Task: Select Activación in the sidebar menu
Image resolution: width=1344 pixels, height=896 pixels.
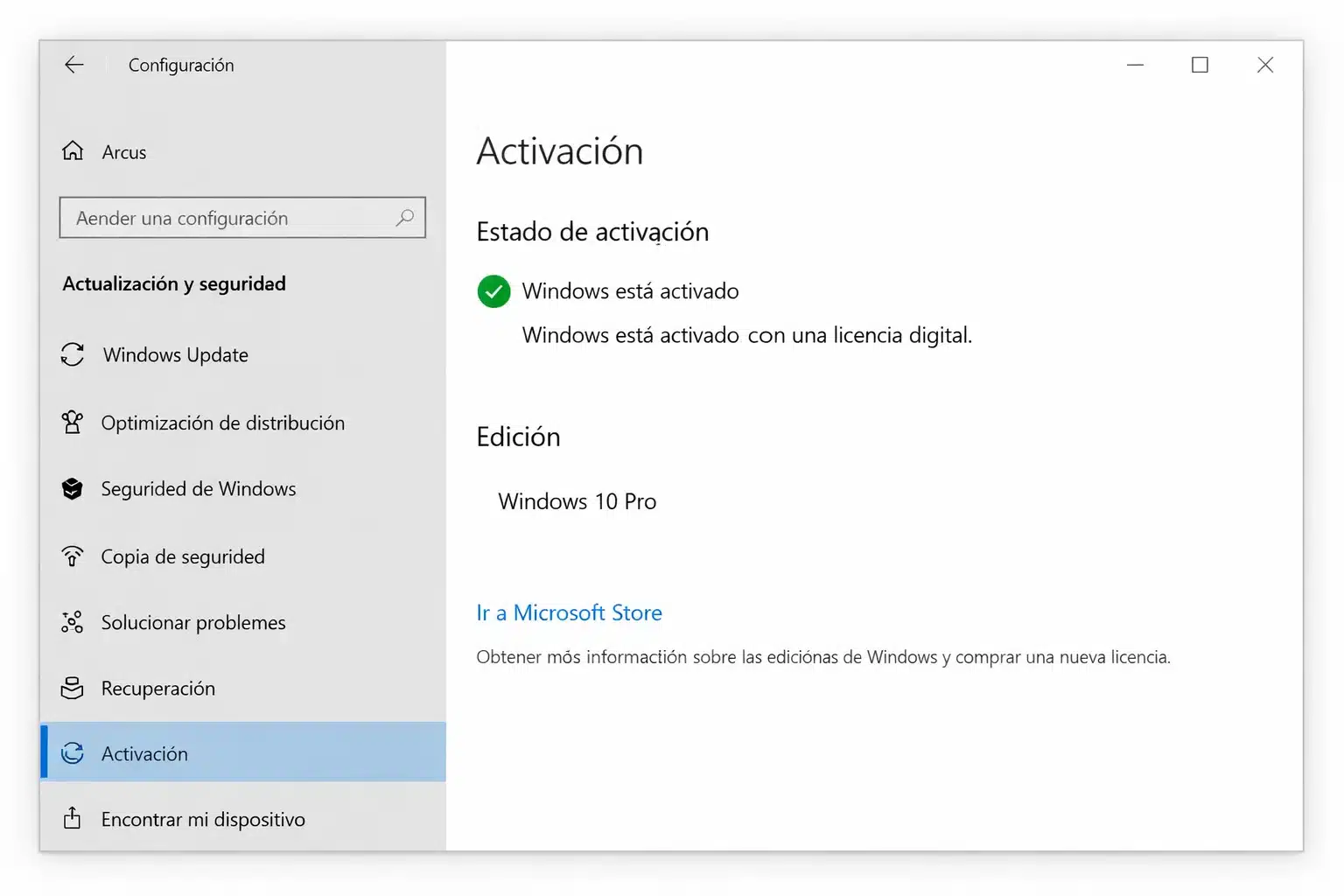Action: coord(145,753)
